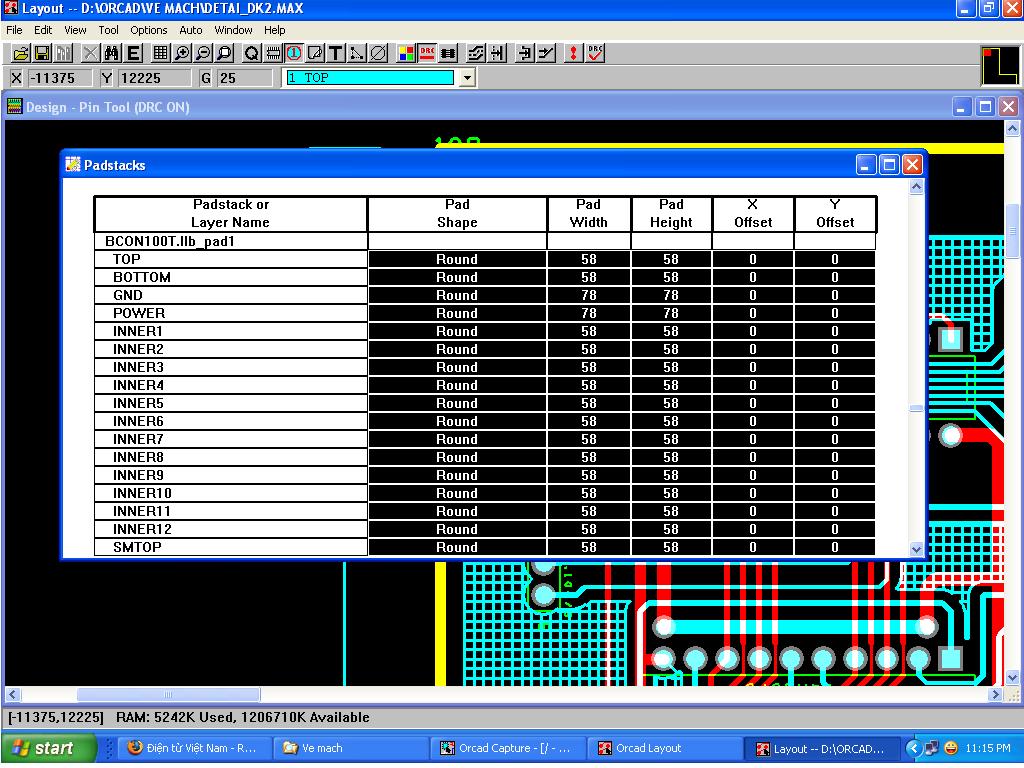
Task: Click the Zoom All magnifier icon
Action: 224,54
